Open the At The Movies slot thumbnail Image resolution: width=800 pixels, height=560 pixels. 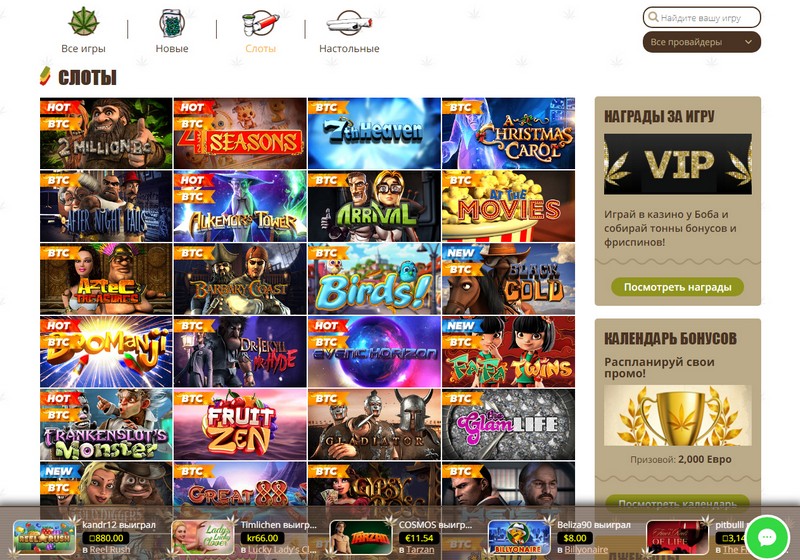pos(508,206)
